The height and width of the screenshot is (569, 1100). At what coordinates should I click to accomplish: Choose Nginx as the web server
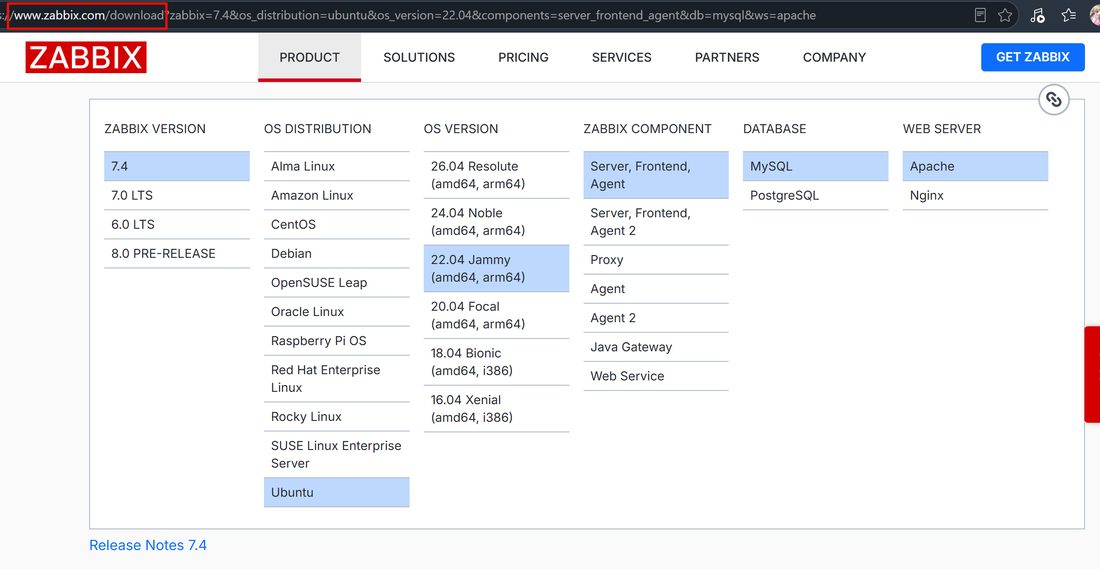tap(975, 195)
